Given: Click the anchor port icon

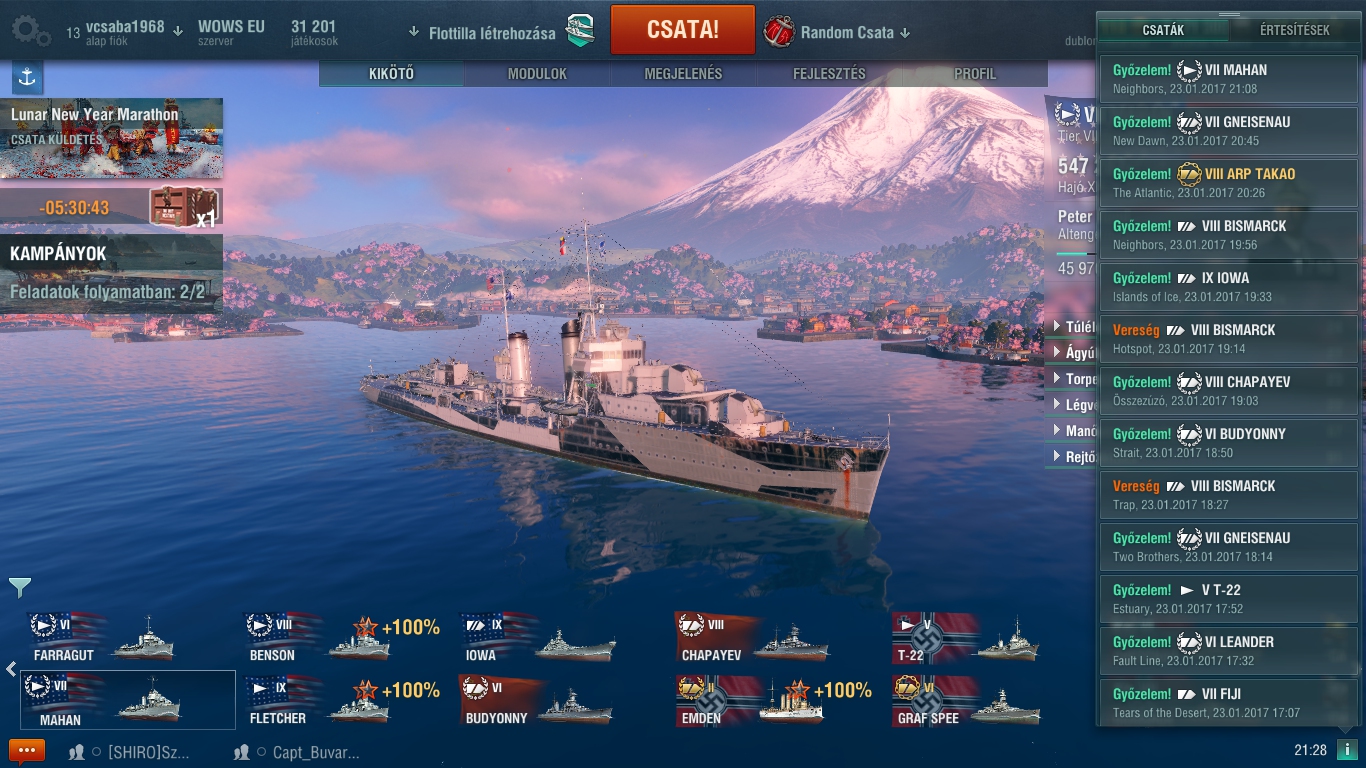Looking at the screenshot, I should [x=27, y=77].
